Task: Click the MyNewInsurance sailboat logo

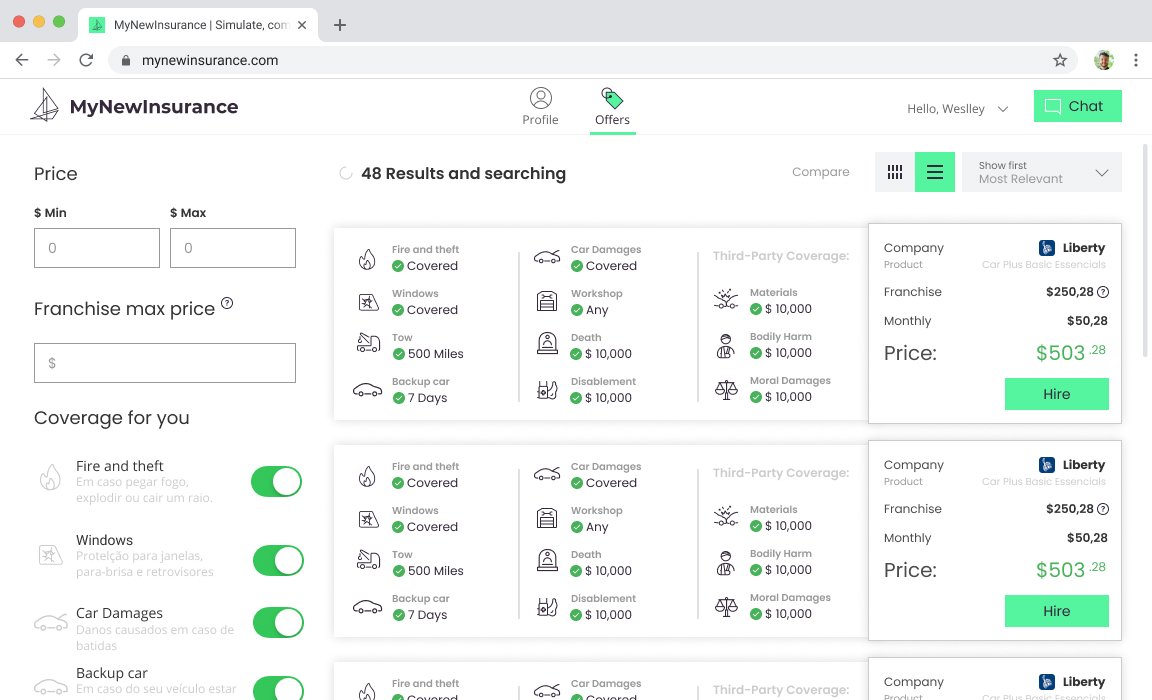Action: coord(45,106)
